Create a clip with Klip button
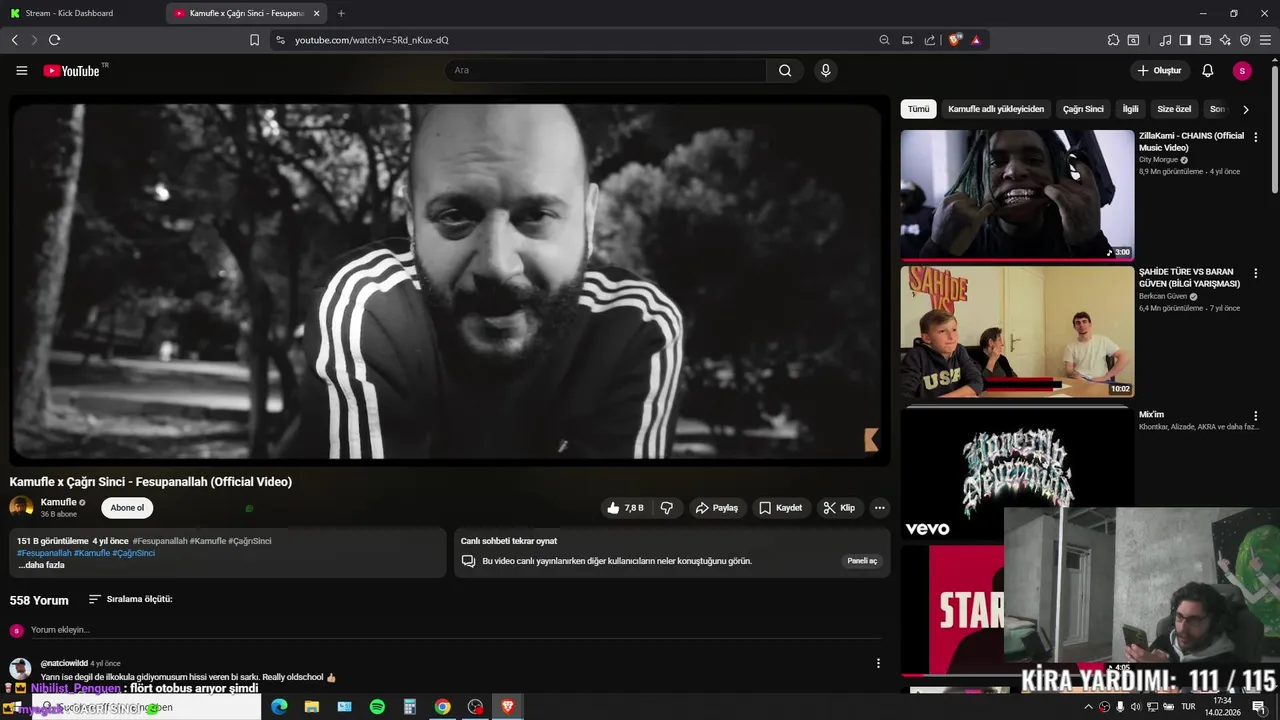Image resolution: width=1280 pixels, height=720 pixels. coord(839,508)
